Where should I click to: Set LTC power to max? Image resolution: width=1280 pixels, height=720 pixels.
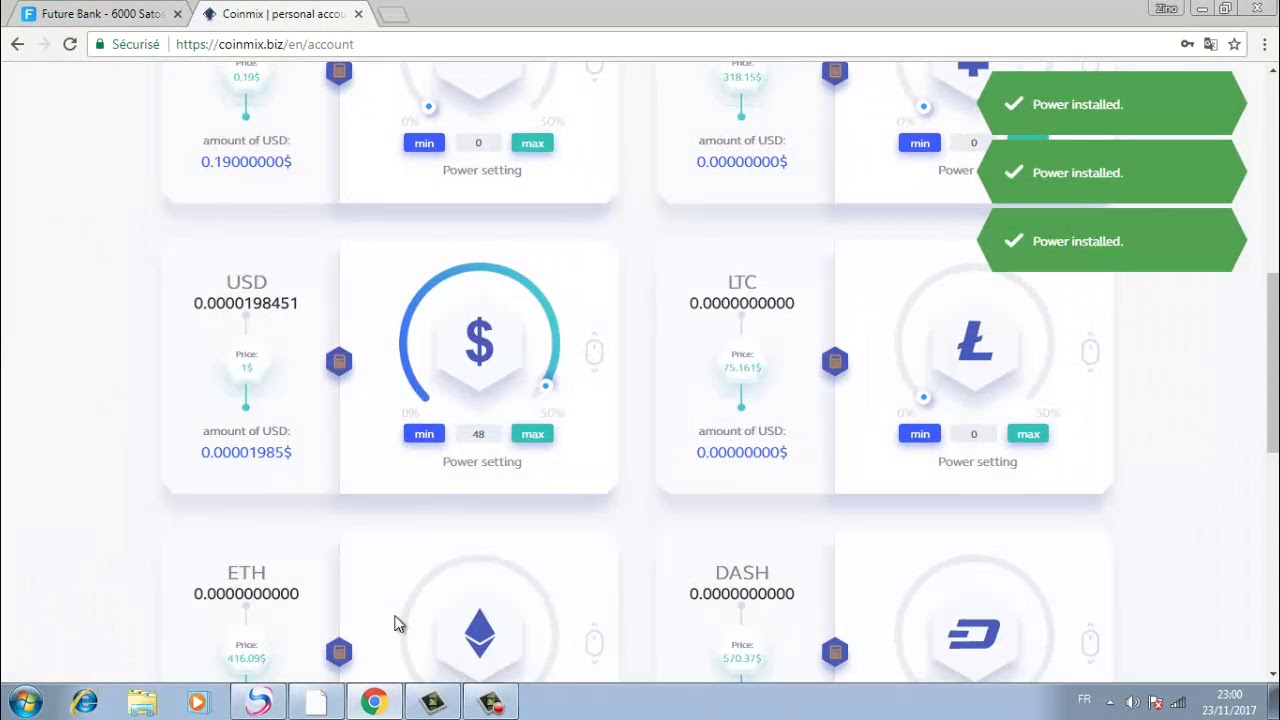coord(1028,434)
